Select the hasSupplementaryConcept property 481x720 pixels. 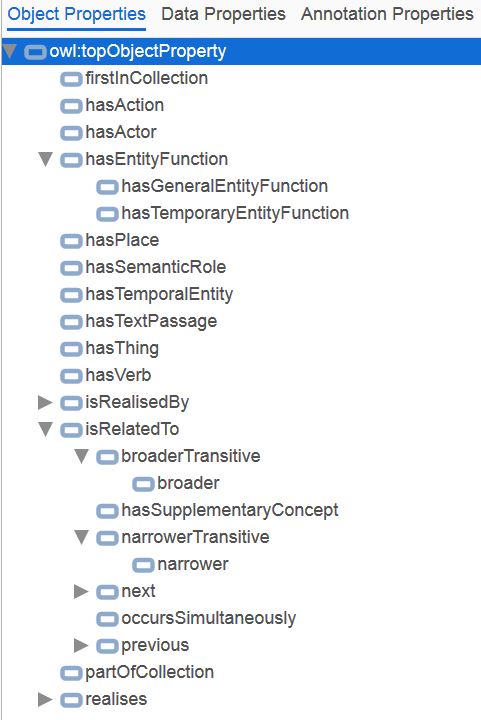[x=229, y=511]
